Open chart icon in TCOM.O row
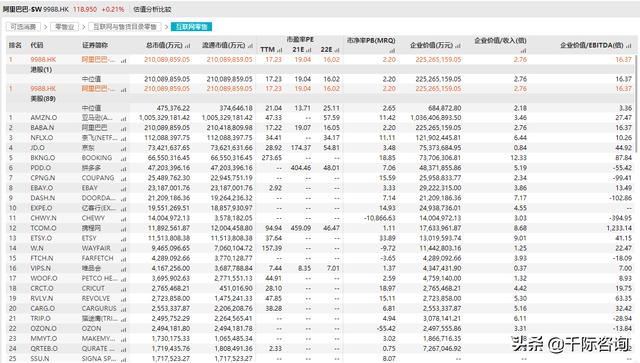640x363 pixels. tap(124, 229)
